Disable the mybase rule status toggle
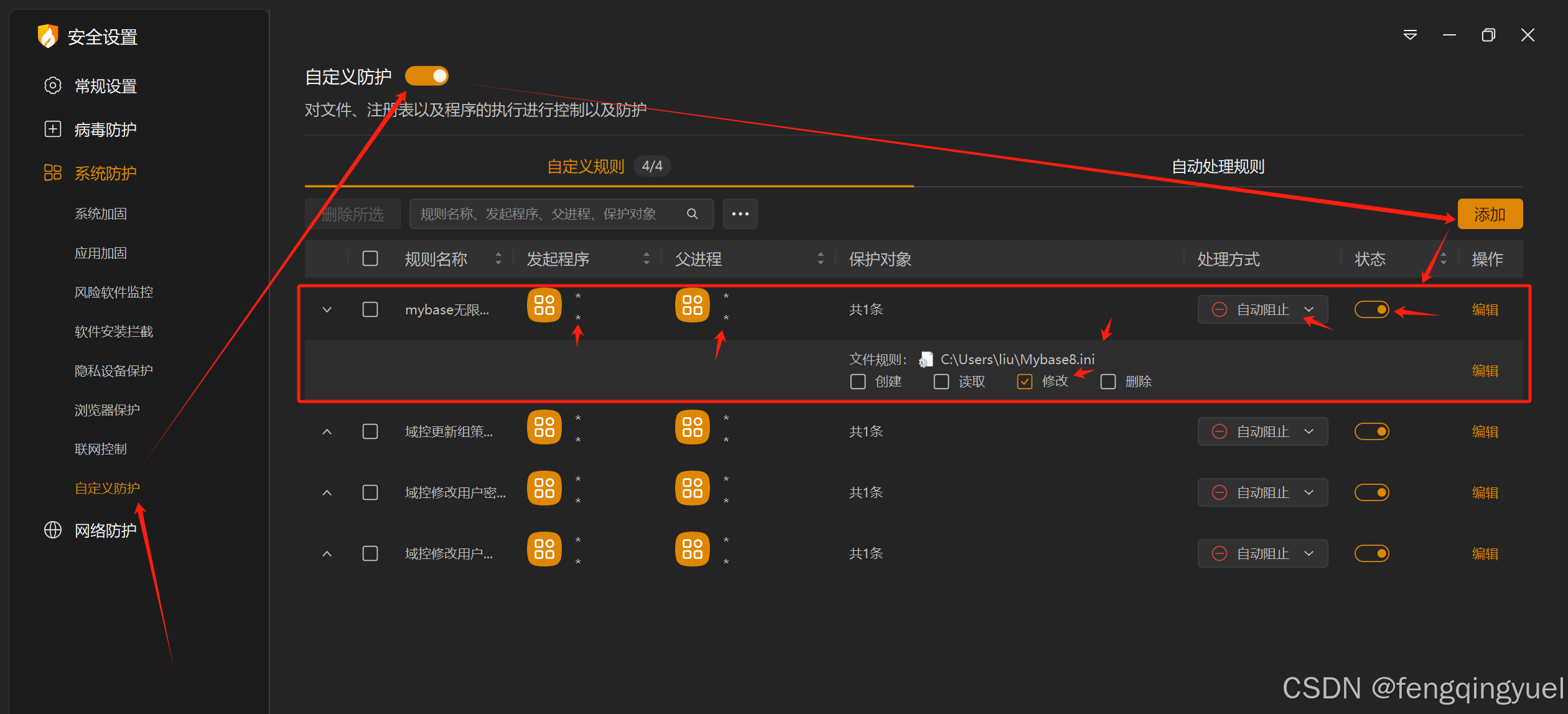This screenshot has height=714, width=1568. 1371,309
